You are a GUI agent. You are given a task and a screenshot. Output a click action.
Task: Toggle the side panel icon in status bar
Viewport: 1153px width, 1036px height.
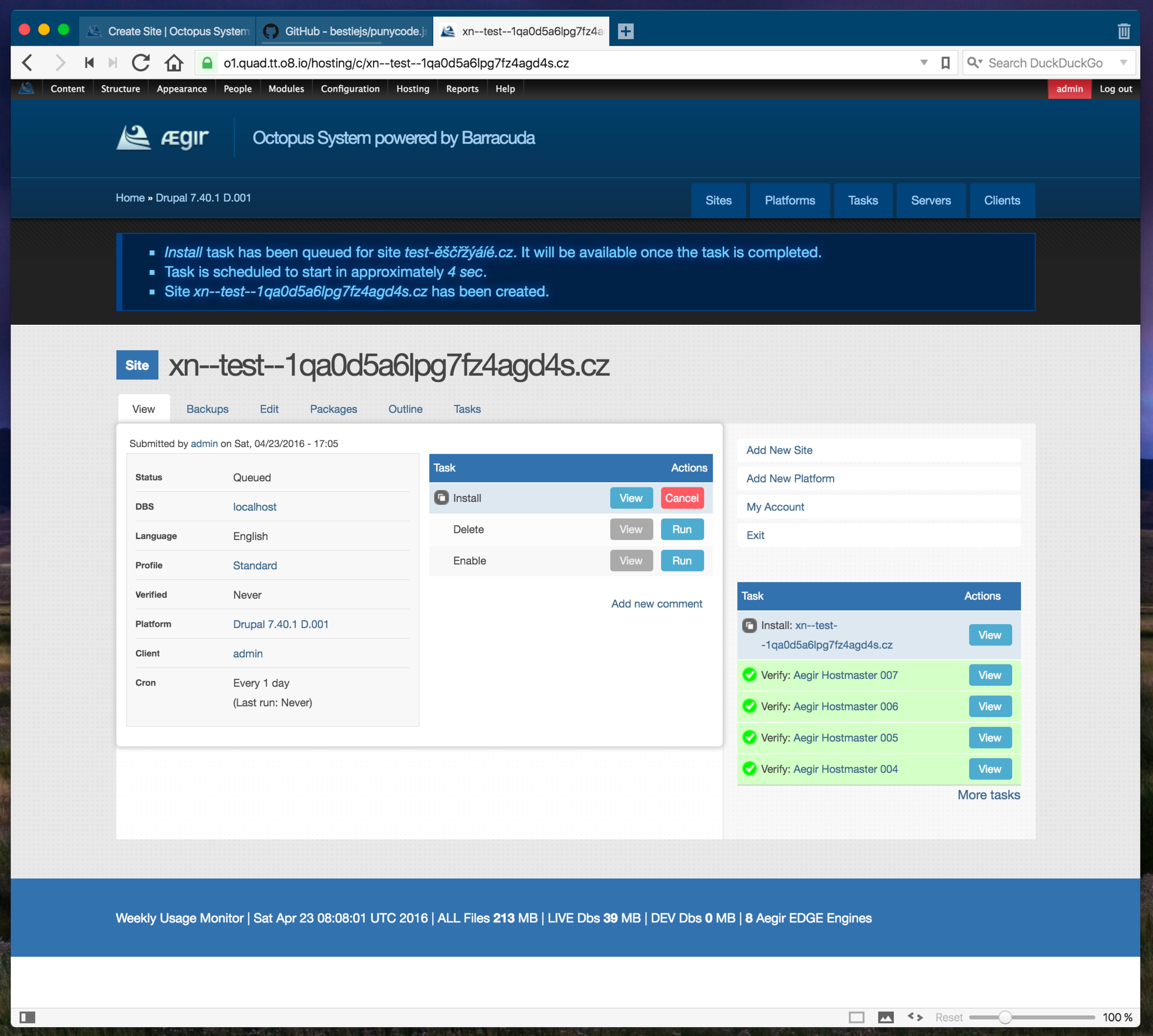27,1017
